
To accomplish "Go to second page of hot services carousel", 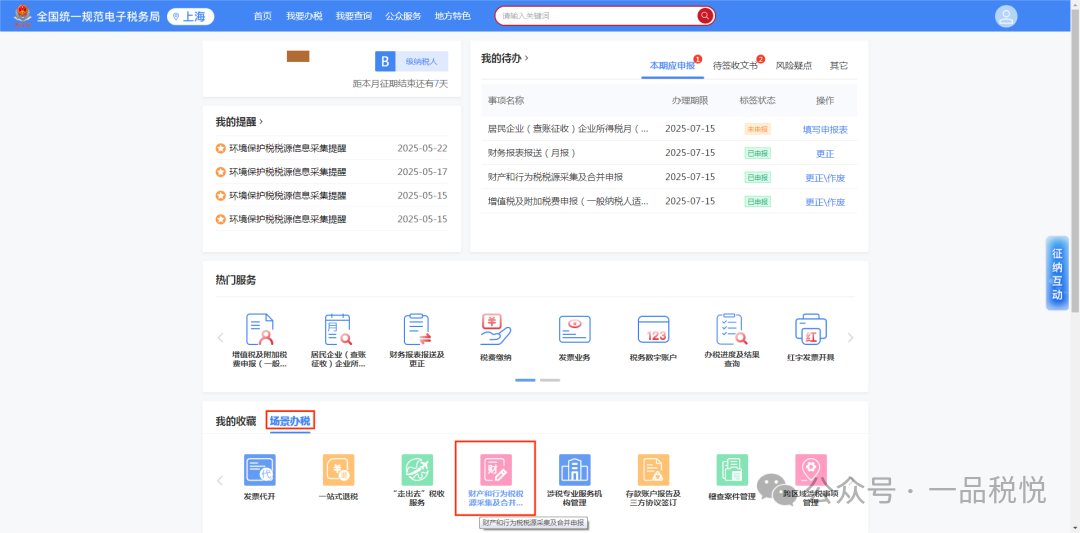I will point(550,380).
